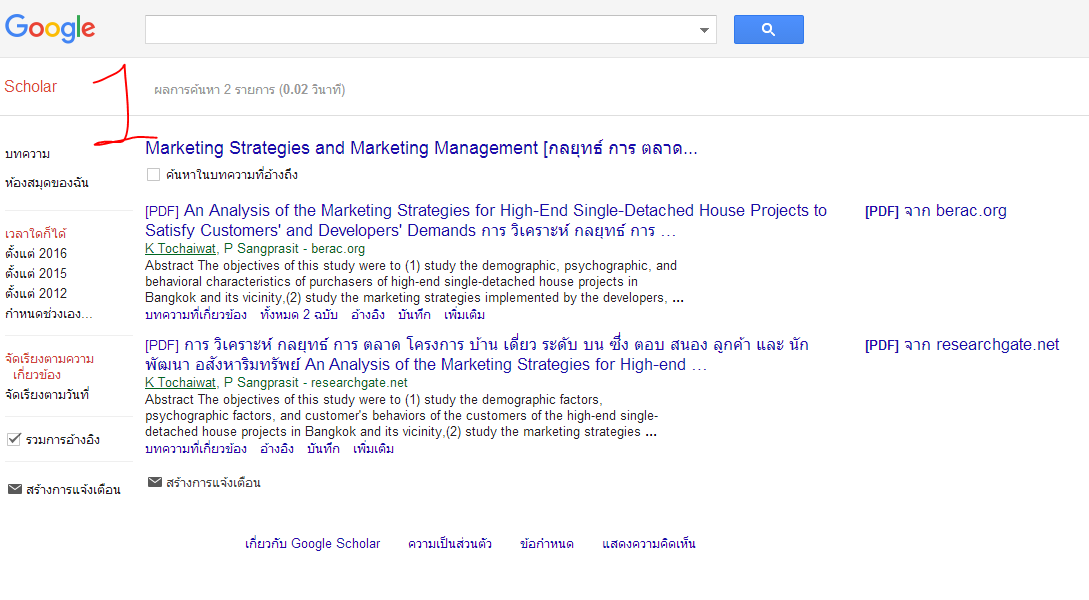Filter results ตั้งแต่ 2012

(36, 294)
